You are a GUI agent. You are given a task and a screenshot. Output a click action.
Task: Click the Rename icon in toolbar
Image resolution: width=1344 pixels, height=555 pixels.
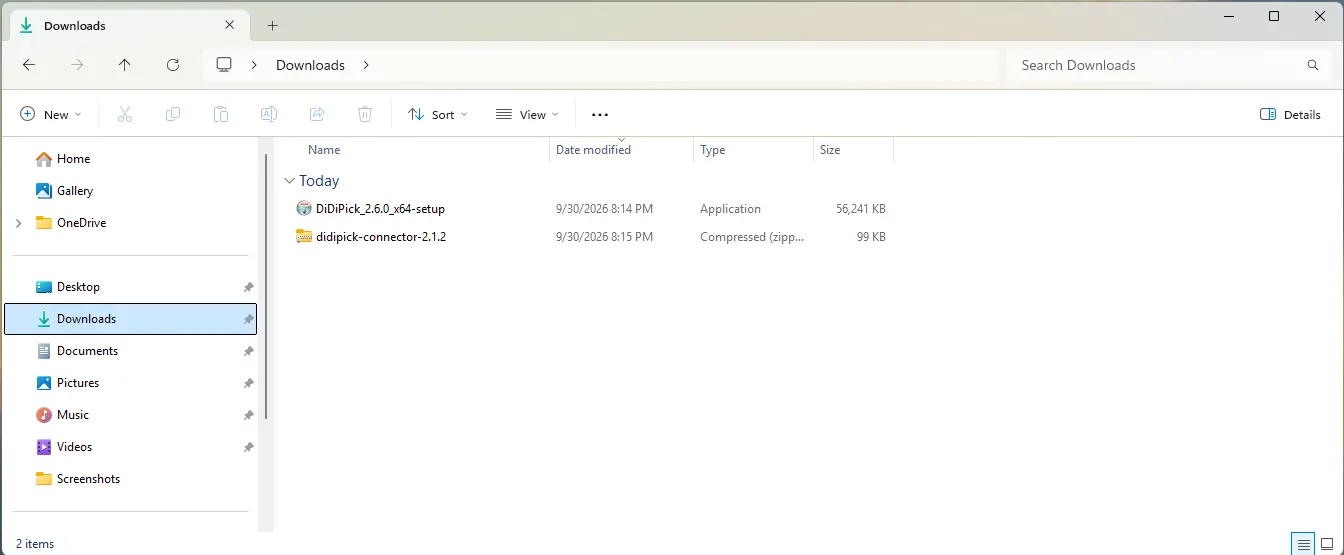pyautogui.click(x=269, y=115)
